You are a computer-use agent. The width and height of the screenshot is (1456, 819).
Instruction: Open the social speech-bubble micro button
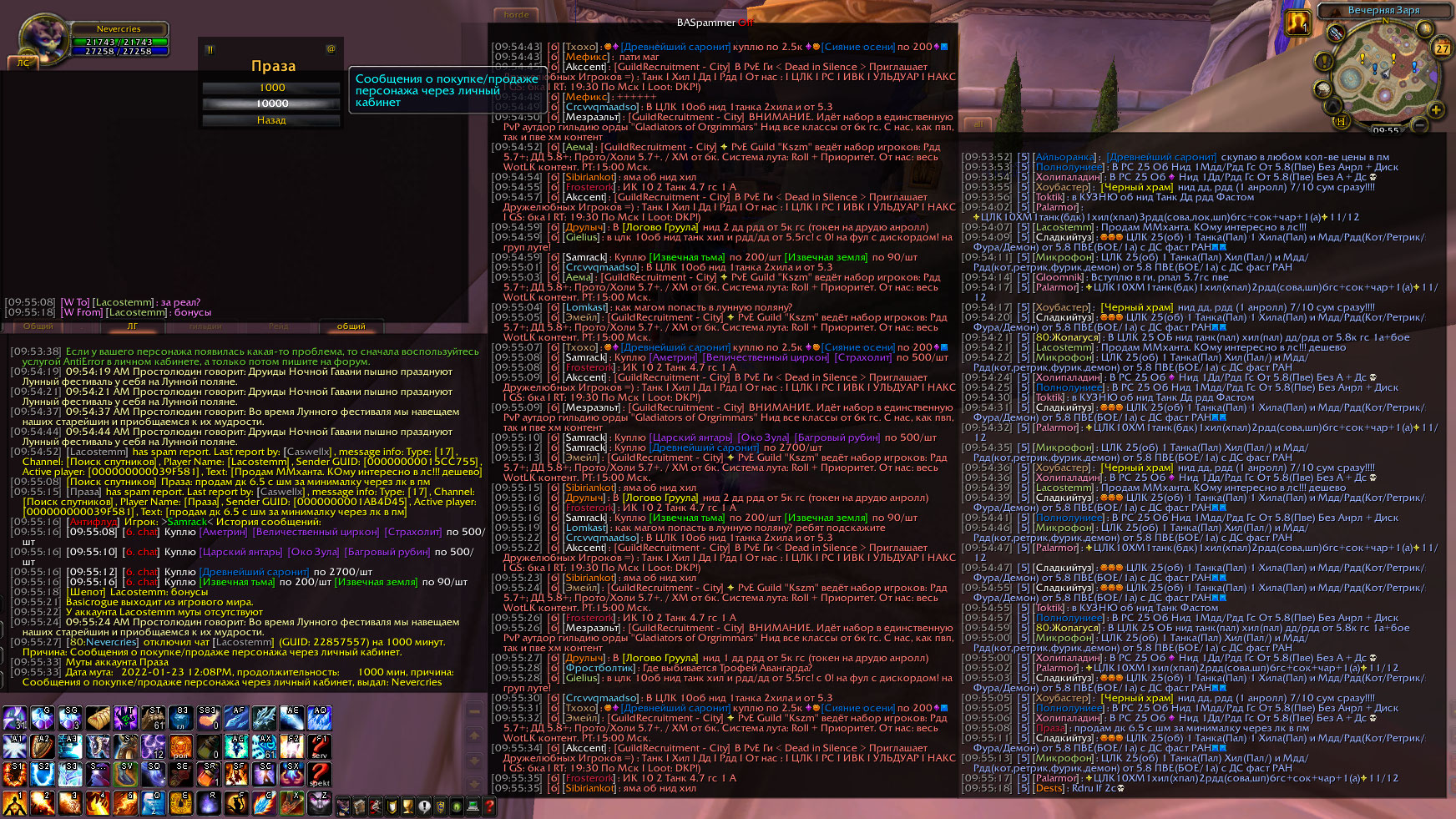[x=424, y=806]
